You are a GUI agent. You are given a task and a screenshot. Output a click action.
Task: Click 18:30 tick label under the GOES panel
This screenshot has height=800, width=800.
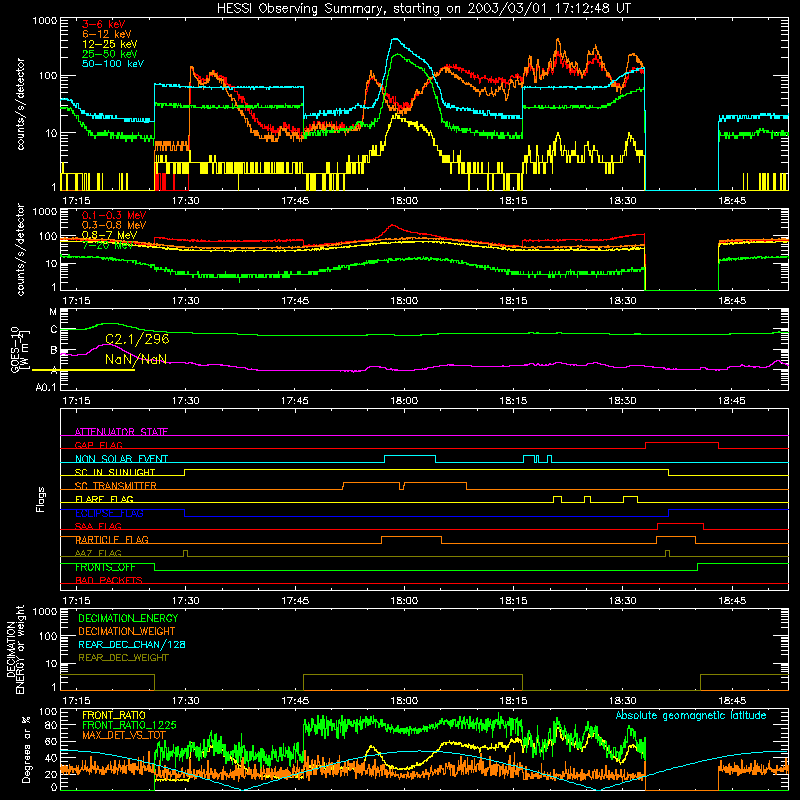(x=622, y=401)
